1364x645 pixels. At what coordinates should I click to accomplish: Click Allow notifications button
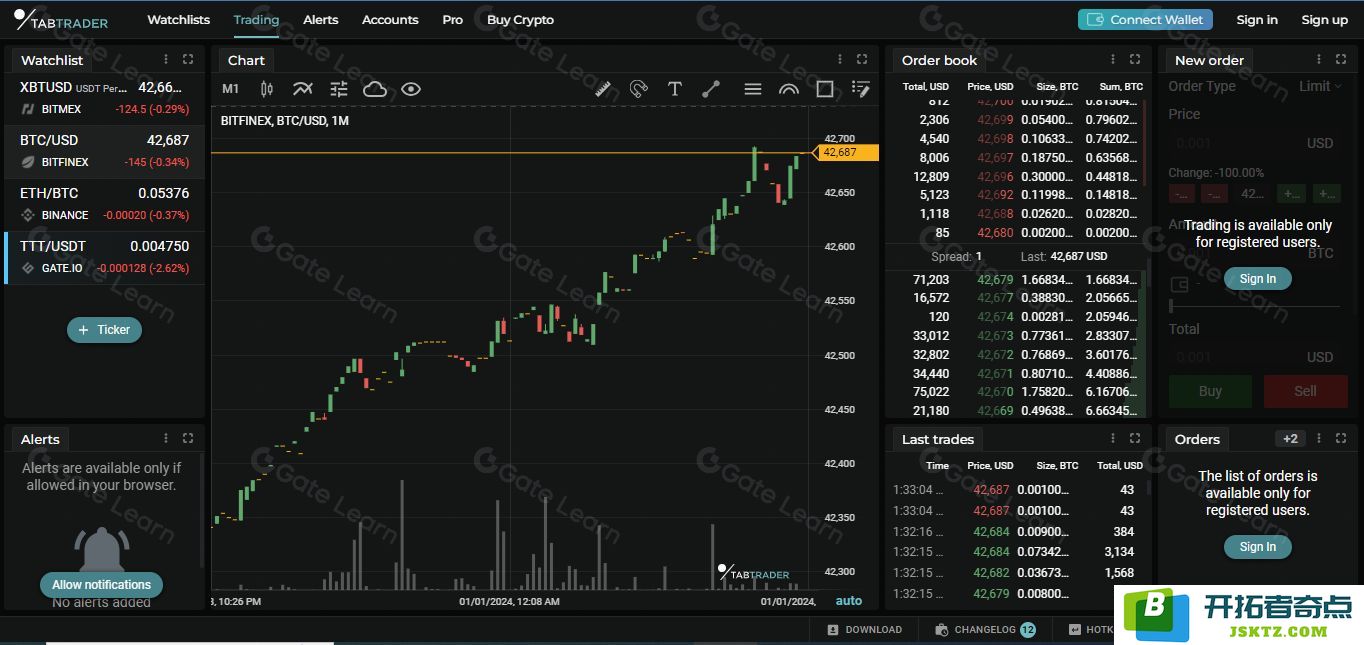pyautogui.click(x=101, y=585)
